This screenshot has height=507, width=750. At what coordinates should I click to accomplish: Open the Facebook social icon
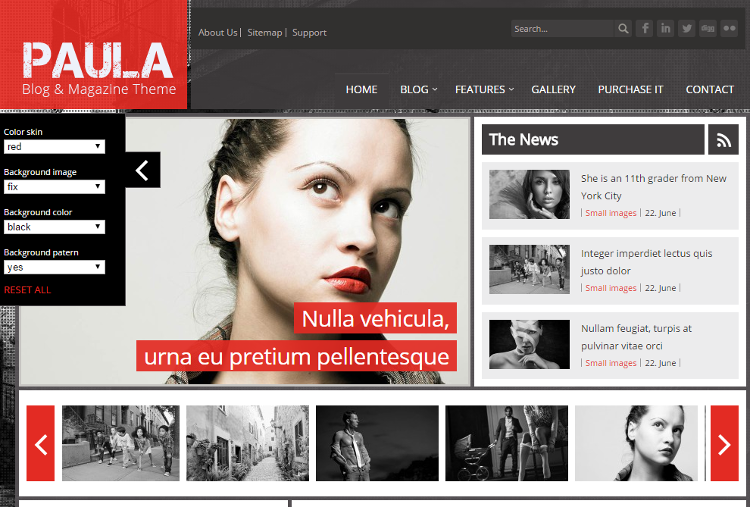[645, 29]
